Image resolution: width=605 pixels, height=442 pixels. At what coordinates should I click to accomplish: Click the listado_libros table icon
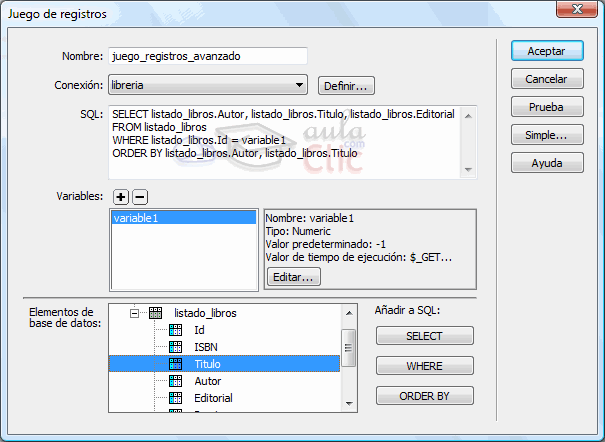[156, 313]
